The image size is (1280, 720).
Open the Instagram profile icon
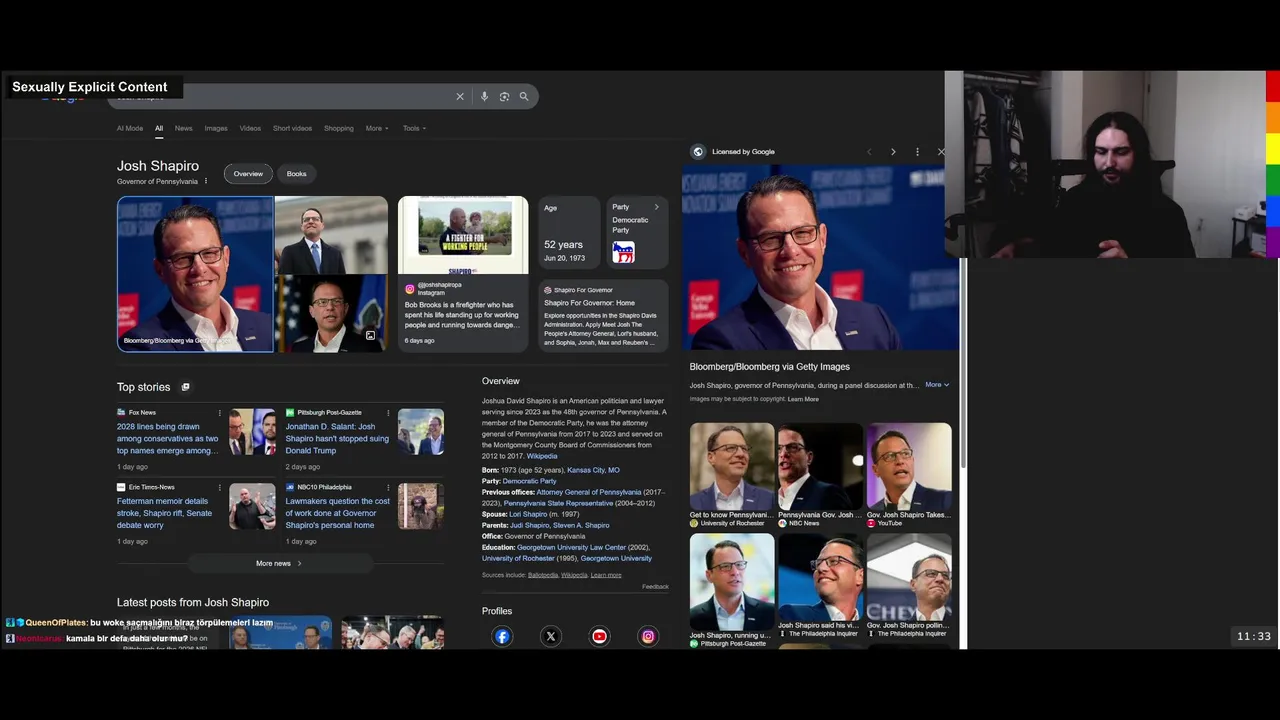[648, 636]
